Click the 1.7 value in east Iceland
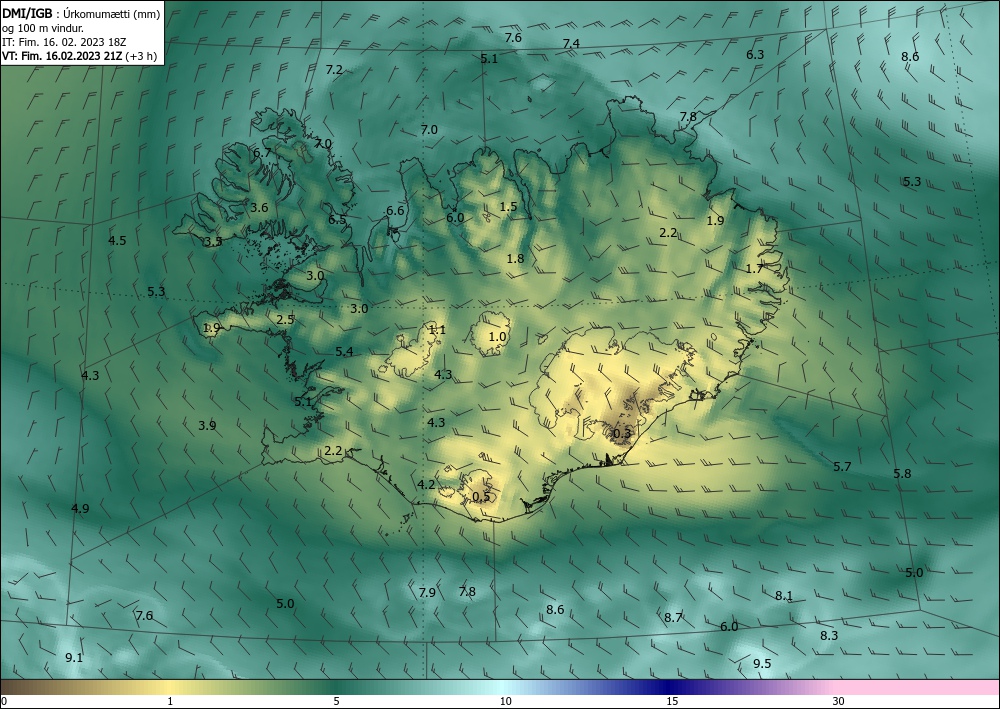The image size is (1000, 709). click(754, 269)
